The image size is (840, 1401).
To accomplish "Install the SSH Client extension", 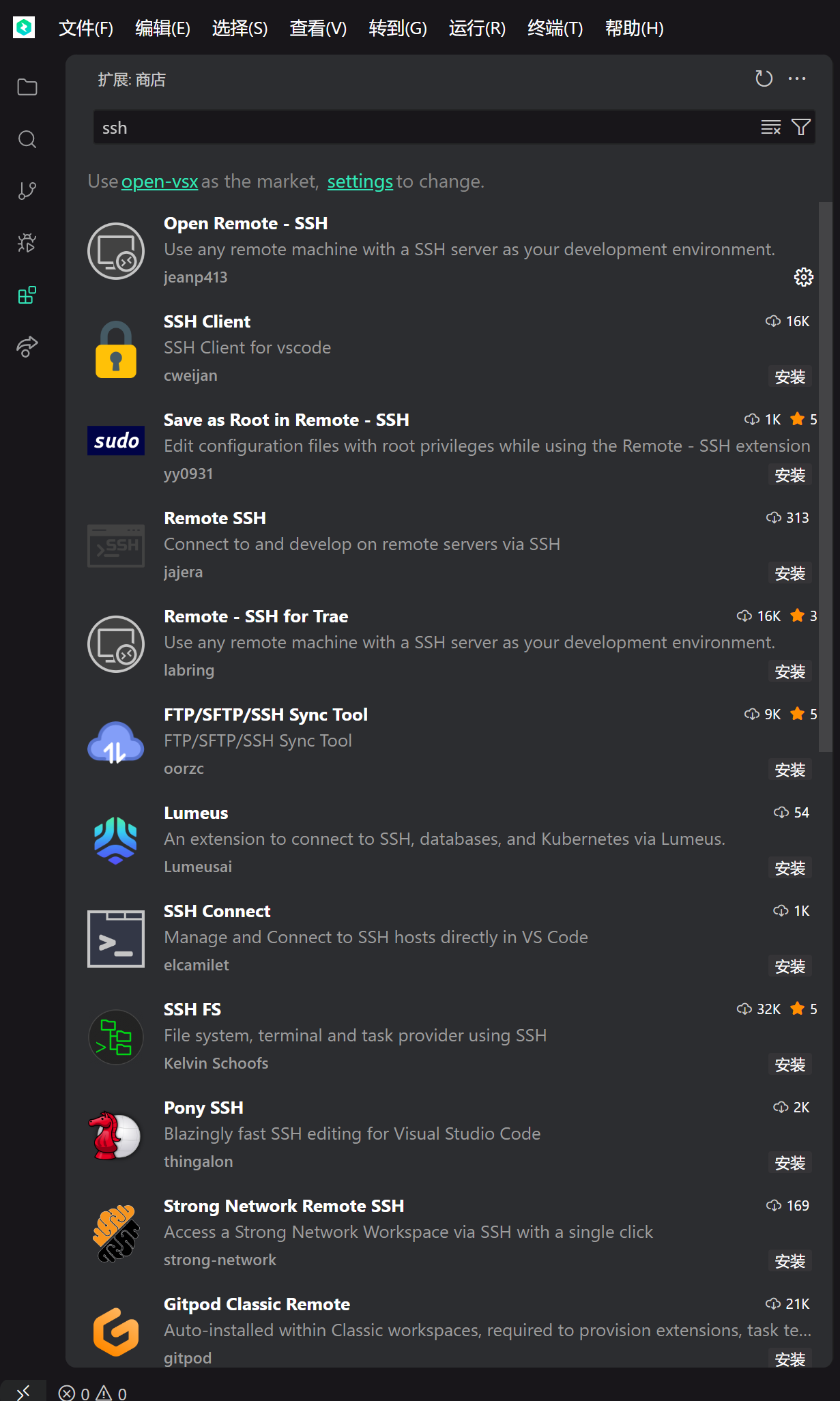I will click(790, 377).
